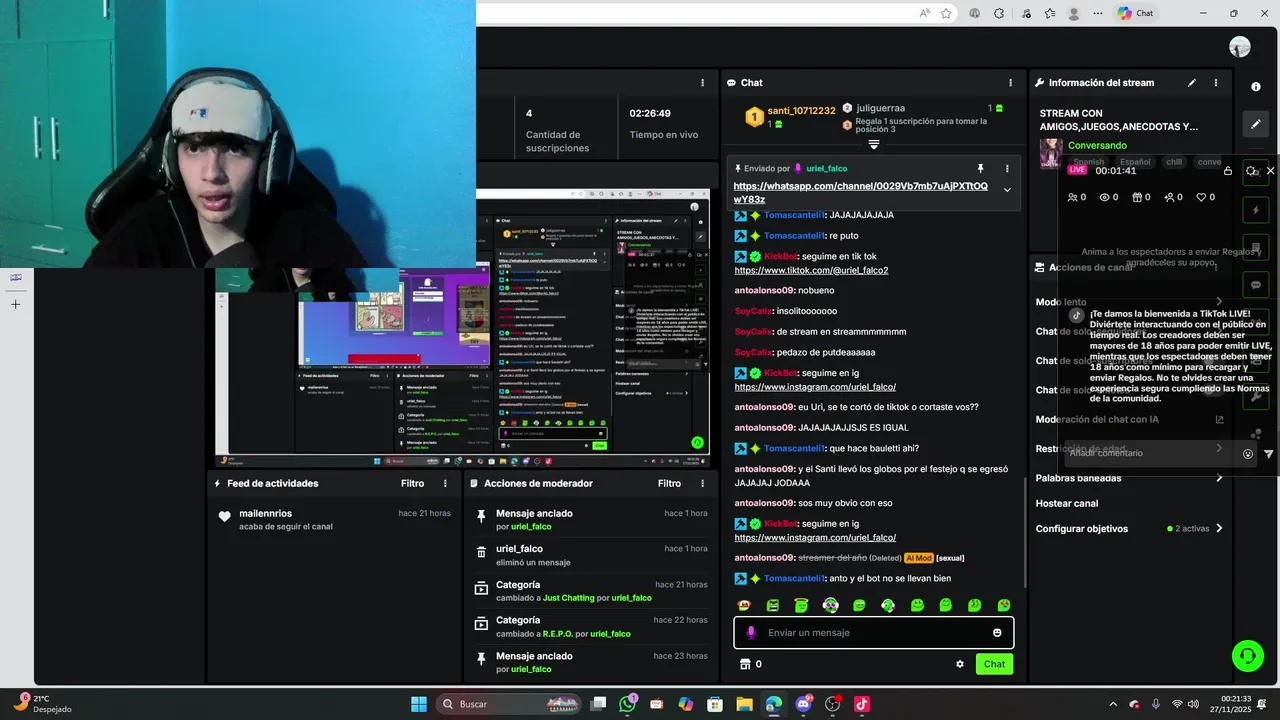Click 'Tiempo en vivo' timer 02:26:49

point(650,113)
